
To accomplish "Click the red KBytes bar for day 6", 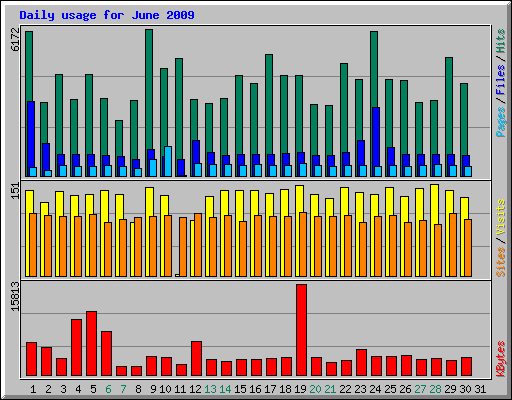I will pos(106,354).
